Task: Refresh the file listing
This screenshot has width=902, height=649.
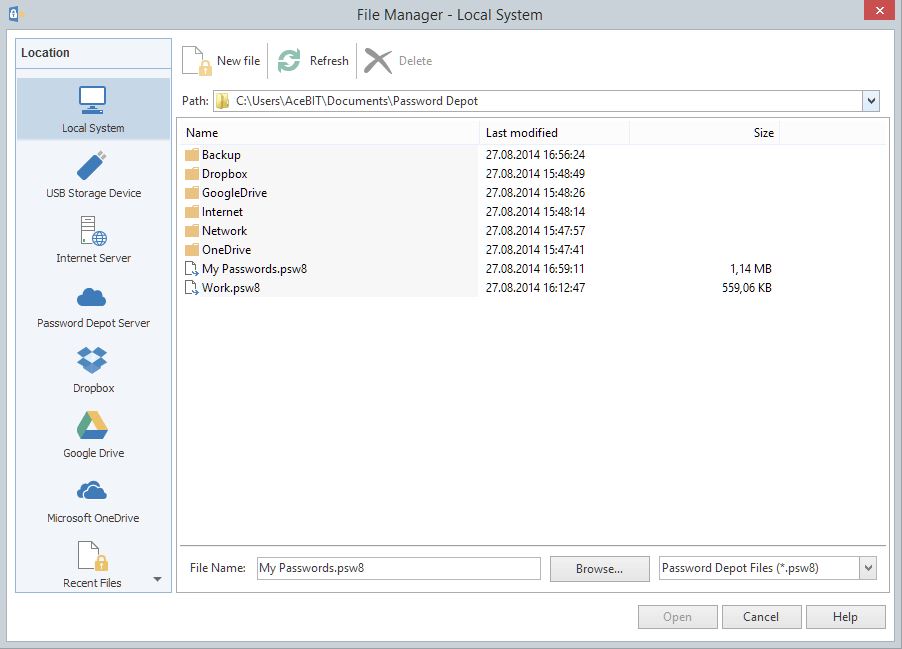Action: pyautogui.click(x=311, y=60)
